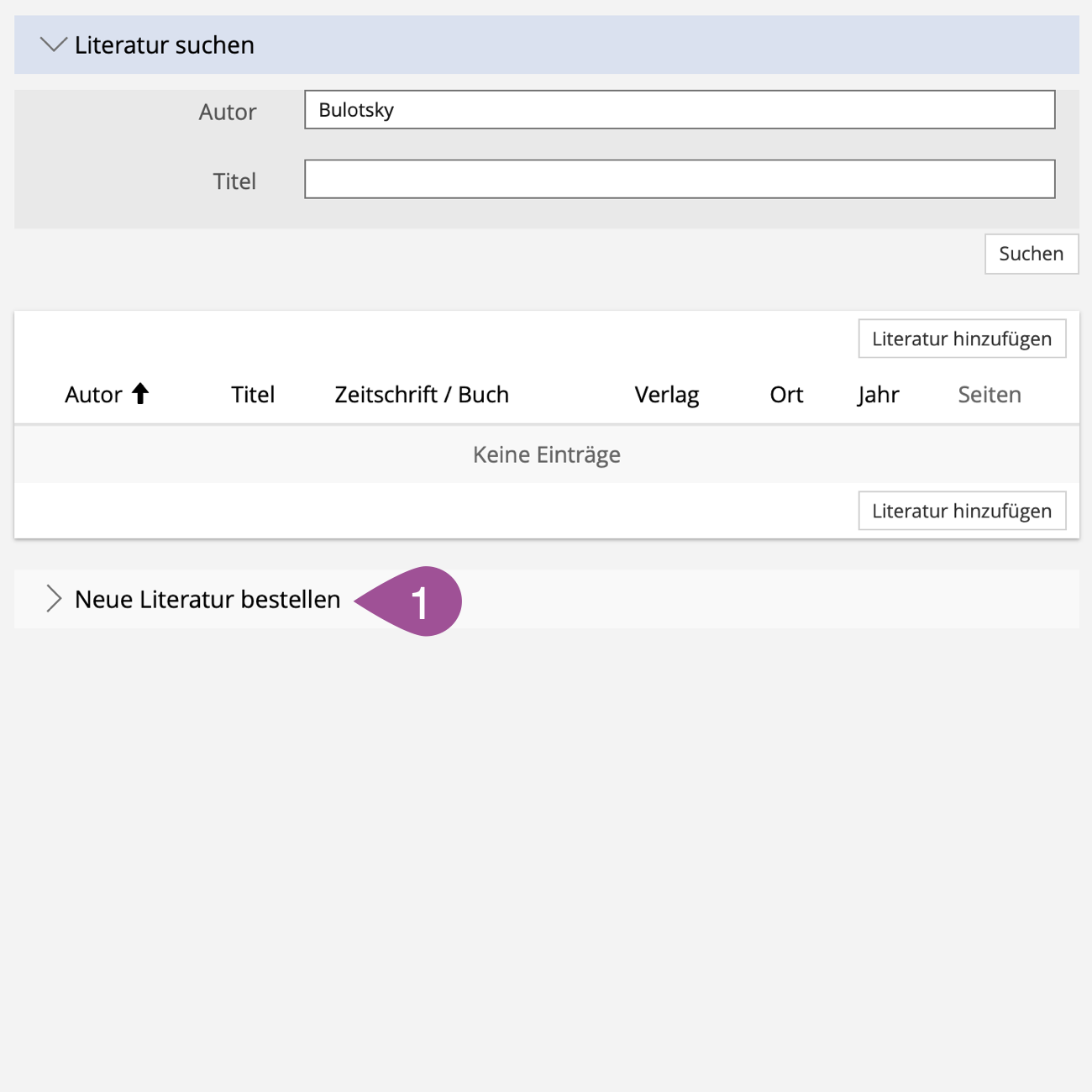Viewport: 1092px width, 1092px height.
Task: Click the Autor label beside the search field
Action: 227,112
